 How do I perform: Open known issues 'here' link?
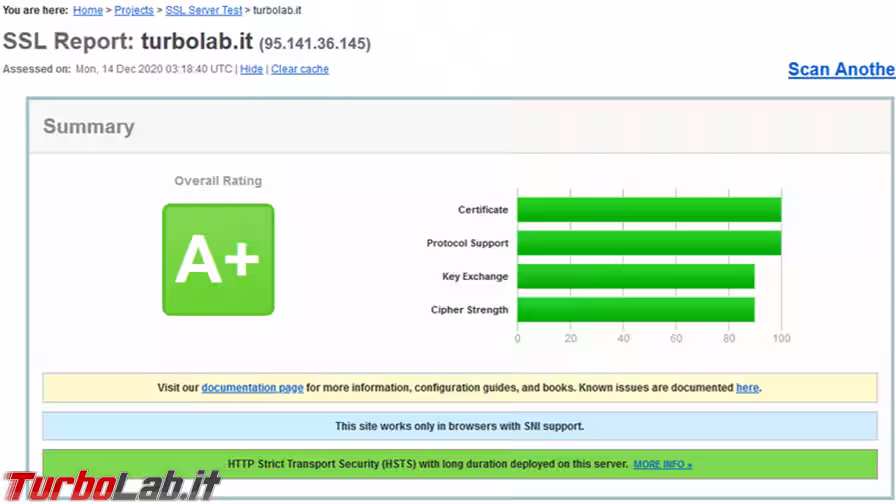(747, 387)
